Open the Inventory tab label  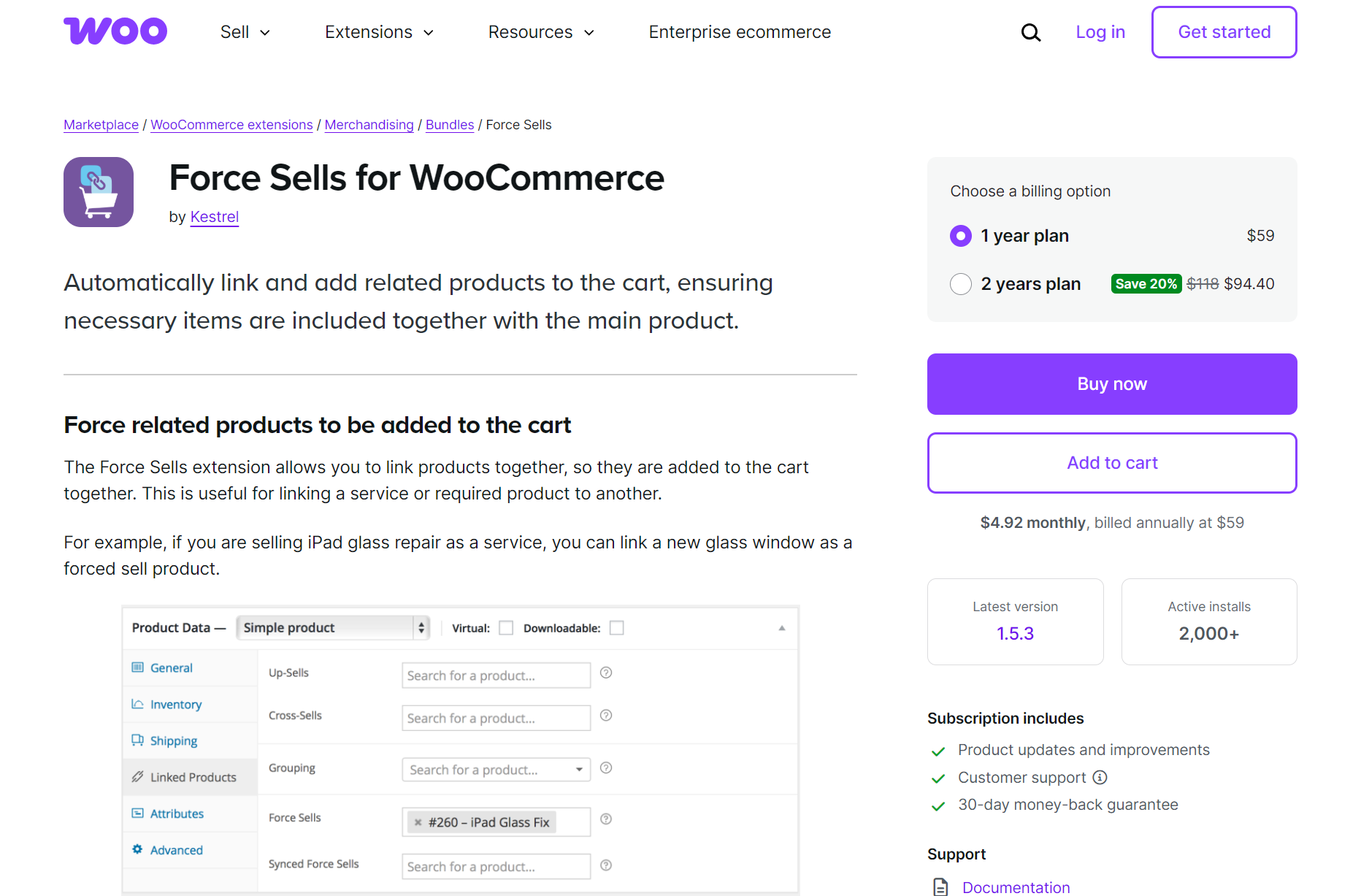coord(176,705)
